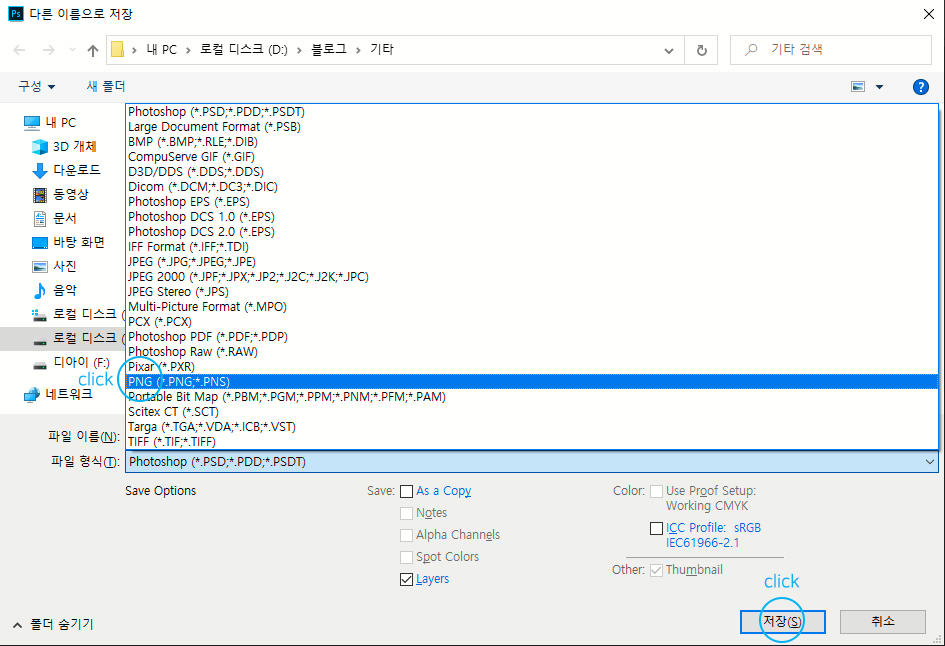Click 블로그 breadcrumb in address bar
This screenshot has height=646, width=945.
(x=328, y=49)
